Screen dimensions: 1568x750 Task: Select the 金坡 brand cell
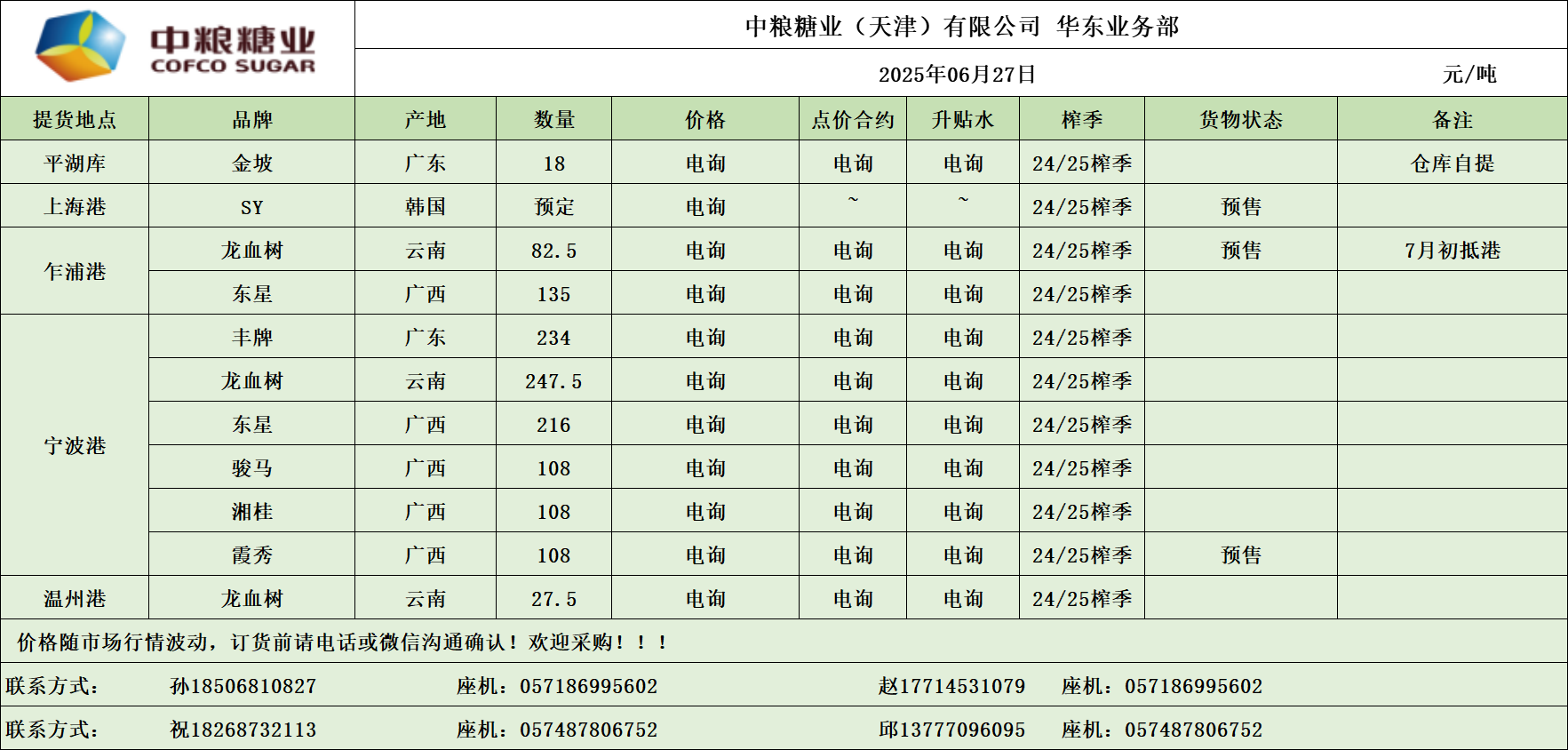click(x=251, y=163)
